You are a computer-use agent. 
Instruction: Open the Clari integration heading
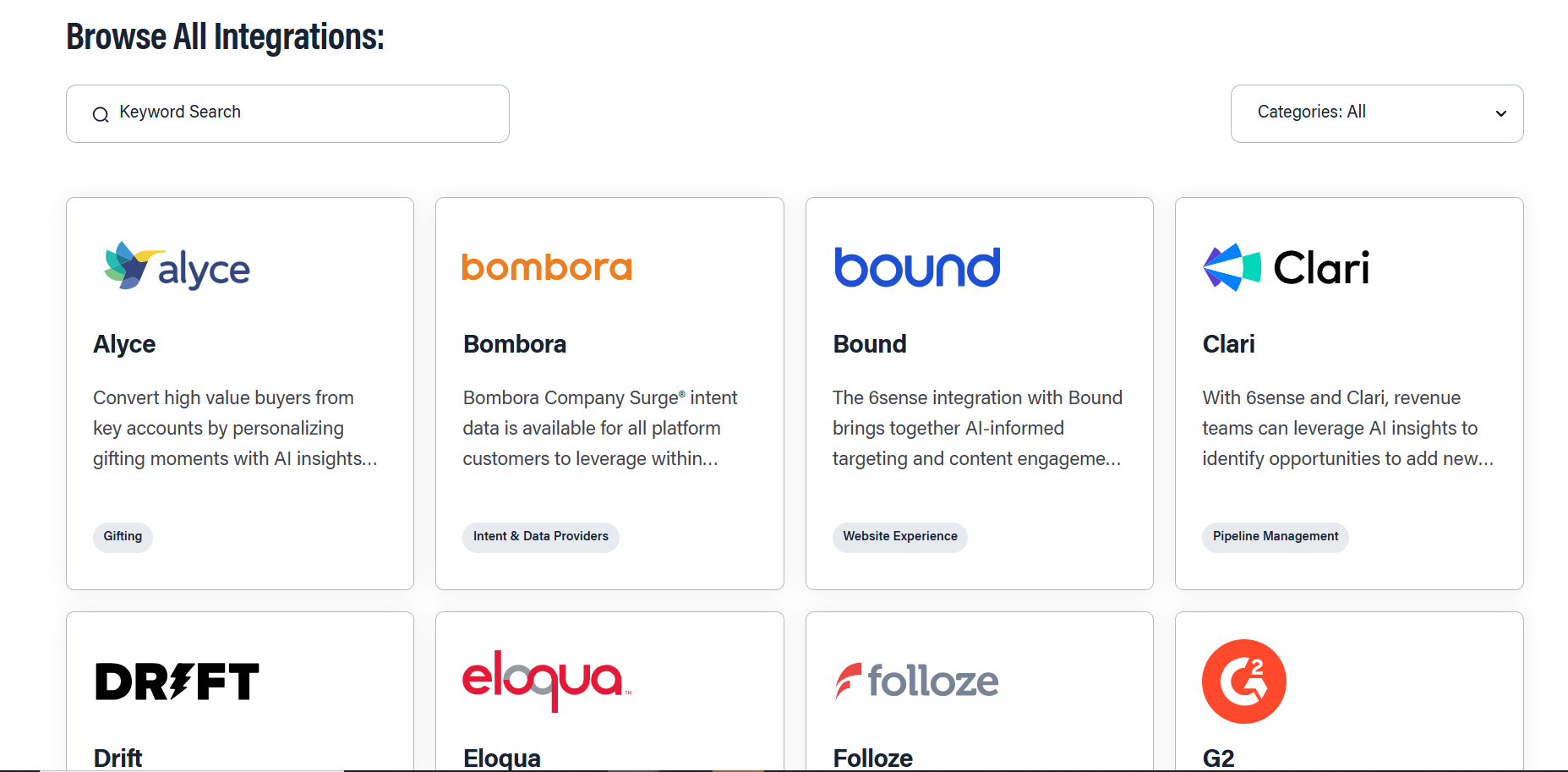pos(1228,344)
